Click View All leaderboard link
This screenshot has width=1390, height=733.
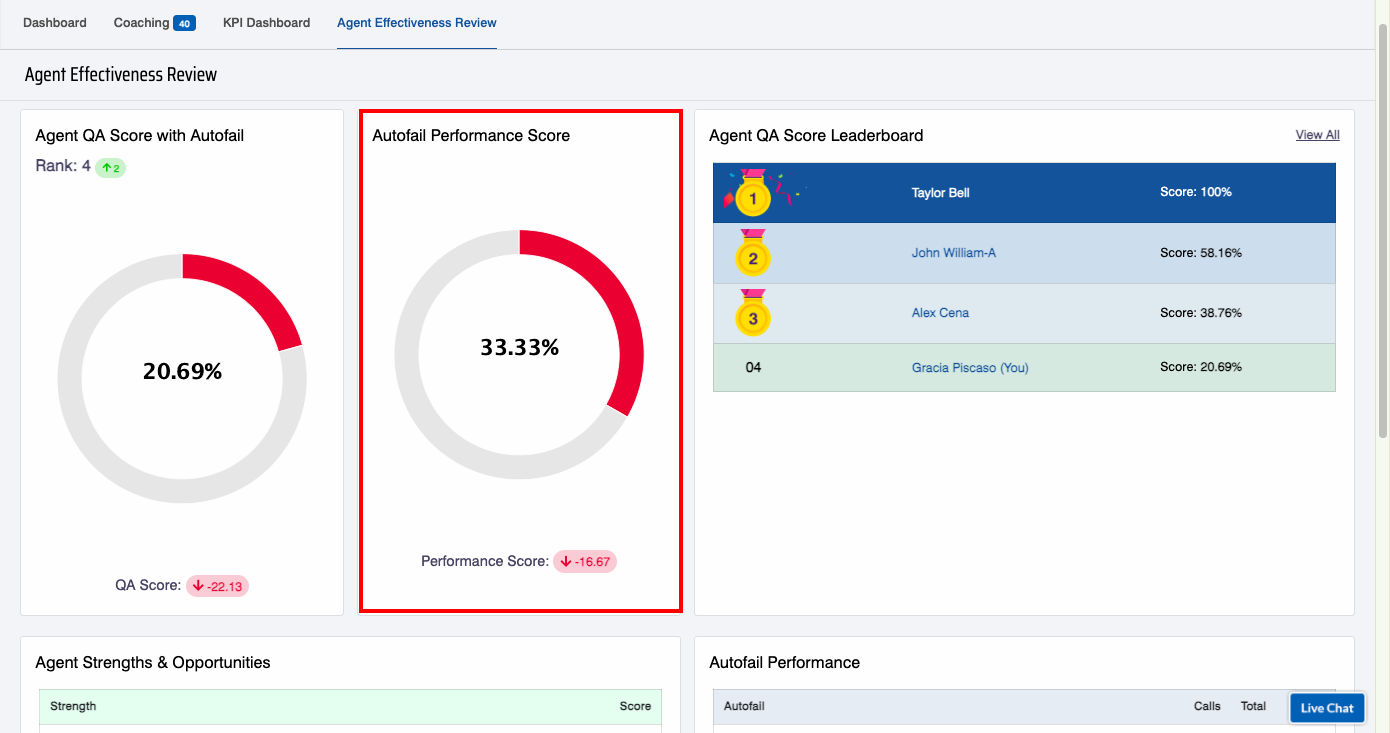pos(1317,135)
